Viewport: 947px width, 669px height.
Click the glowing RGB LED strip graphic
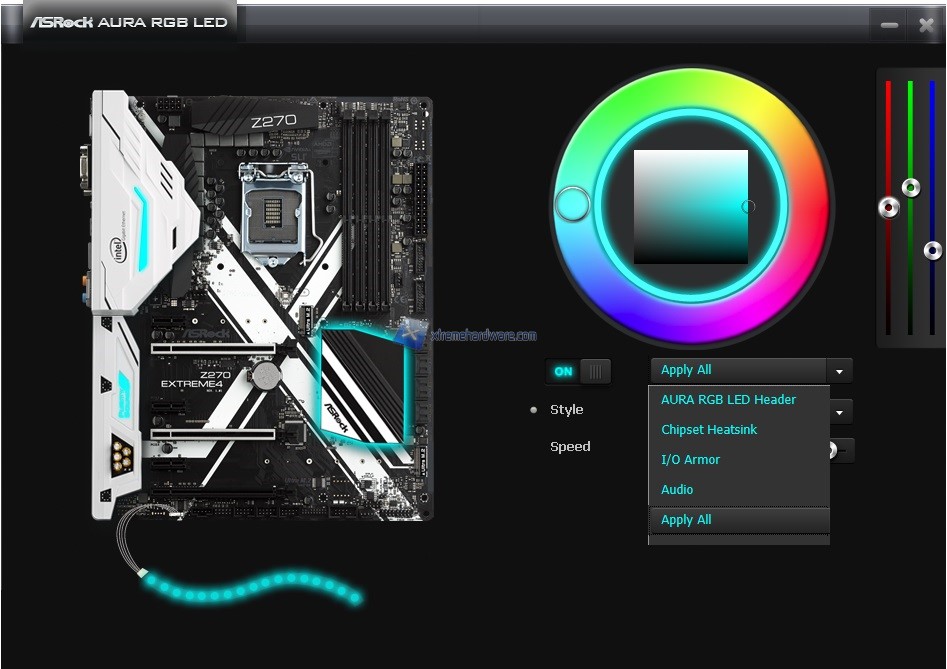[250, 588]
